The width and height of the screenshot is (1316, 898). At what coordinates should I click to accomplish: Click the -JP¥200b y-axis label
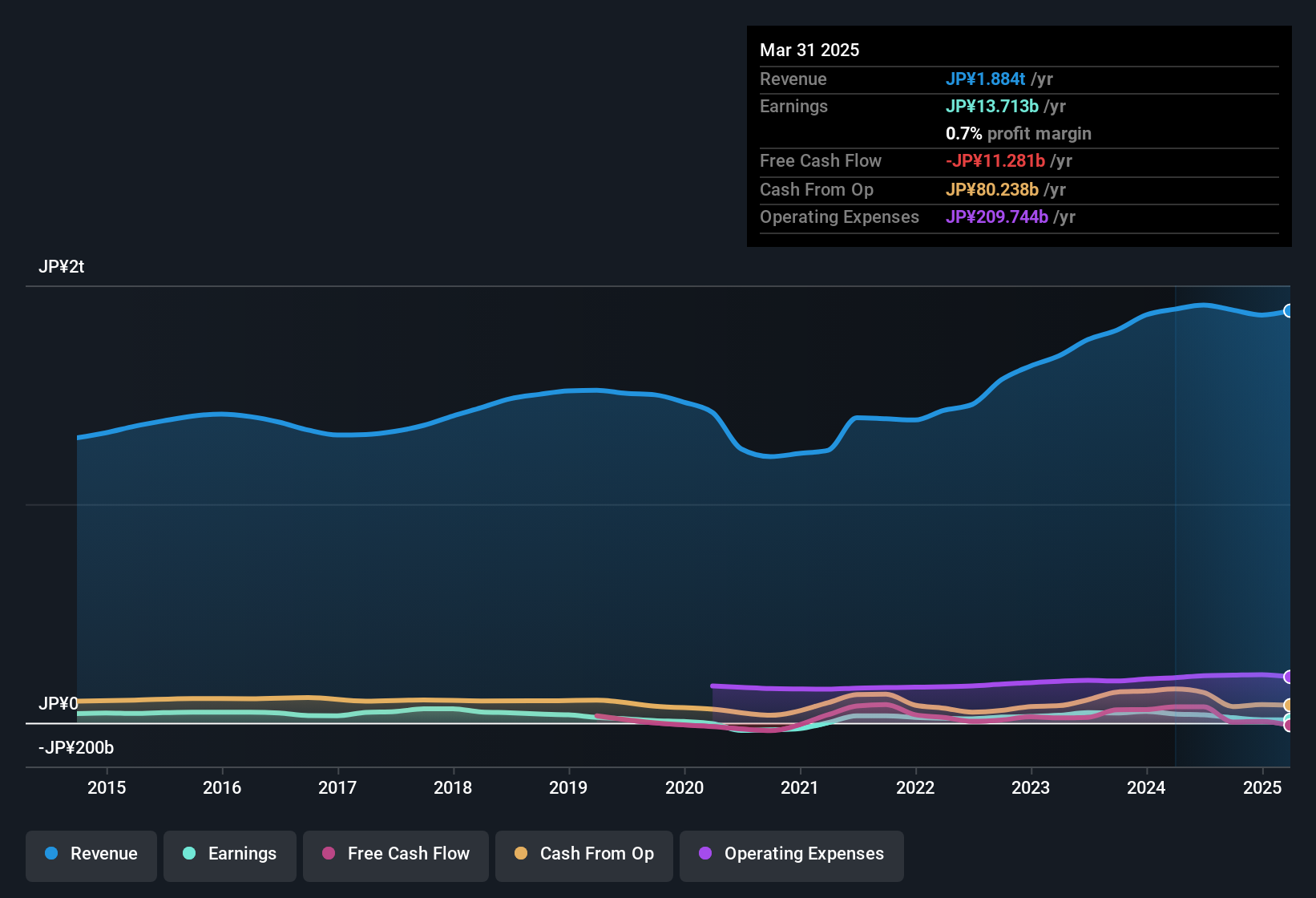click(76, 748)
